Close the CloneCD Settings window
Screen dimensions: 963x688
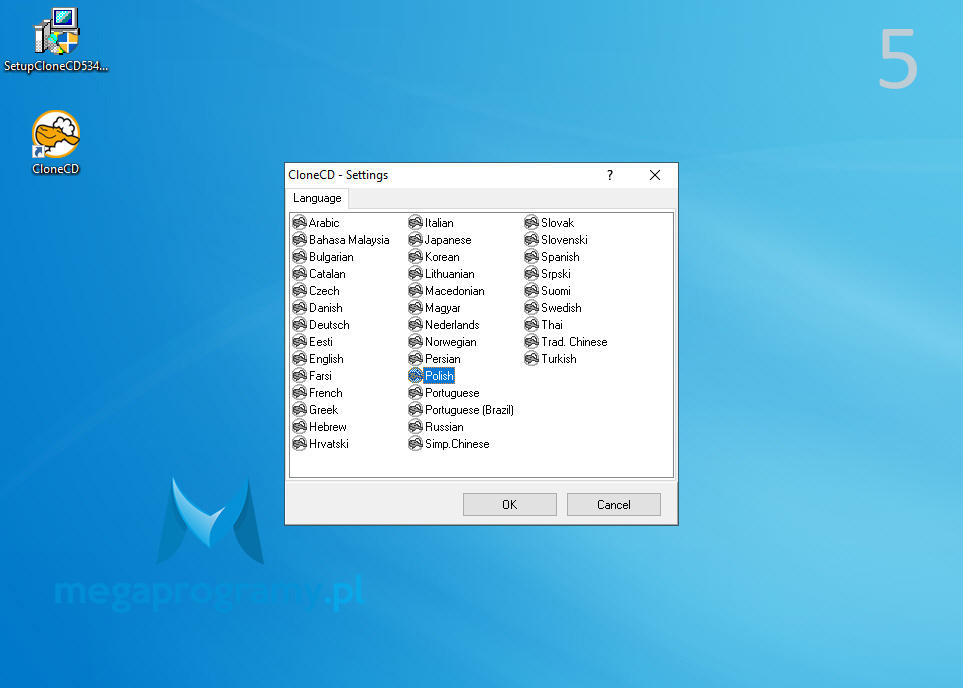655,175
